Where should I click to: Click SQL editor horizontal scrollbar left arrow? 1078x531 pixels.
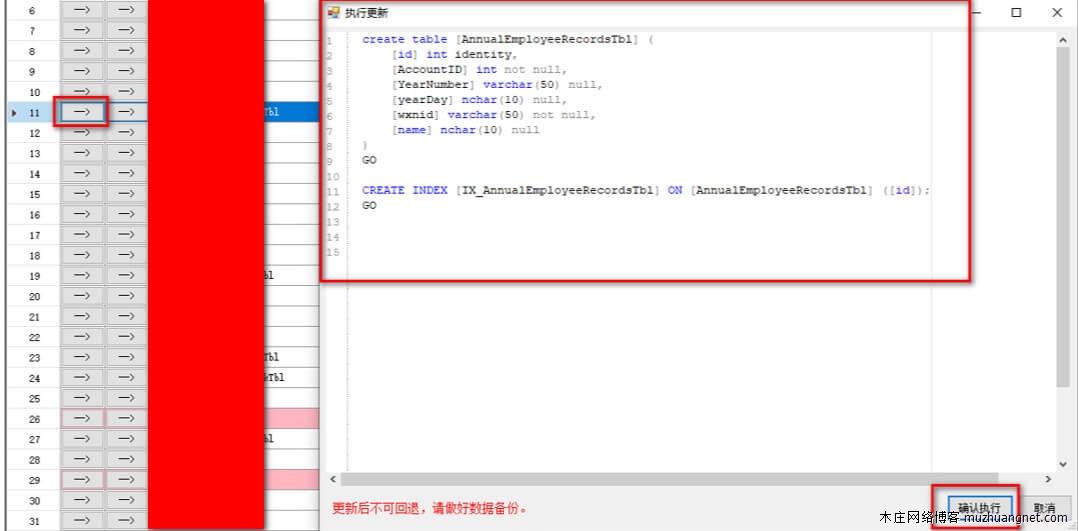333,479
